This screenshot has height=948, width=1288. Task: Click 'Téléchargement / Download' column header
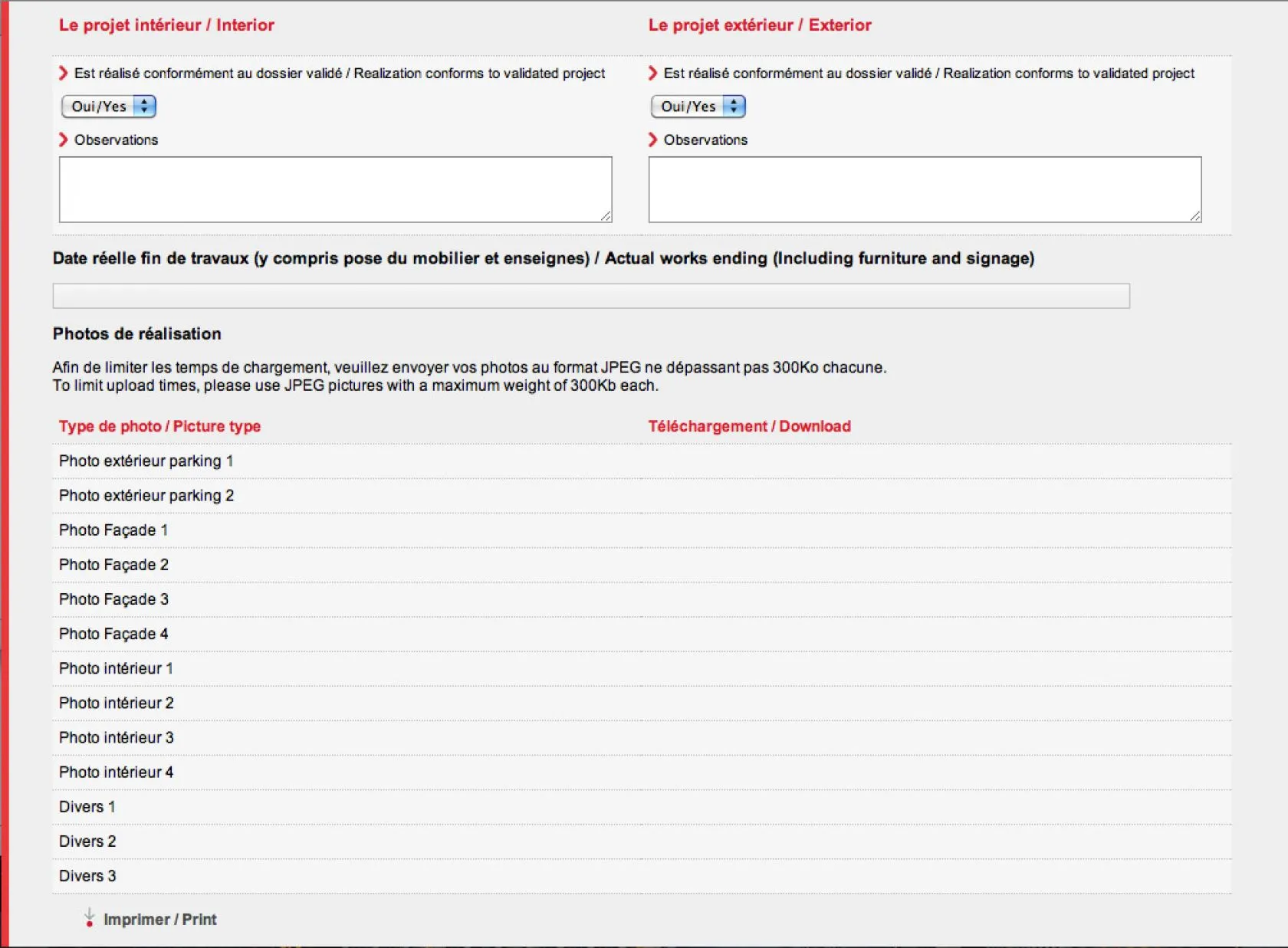[x=749, y=426]
